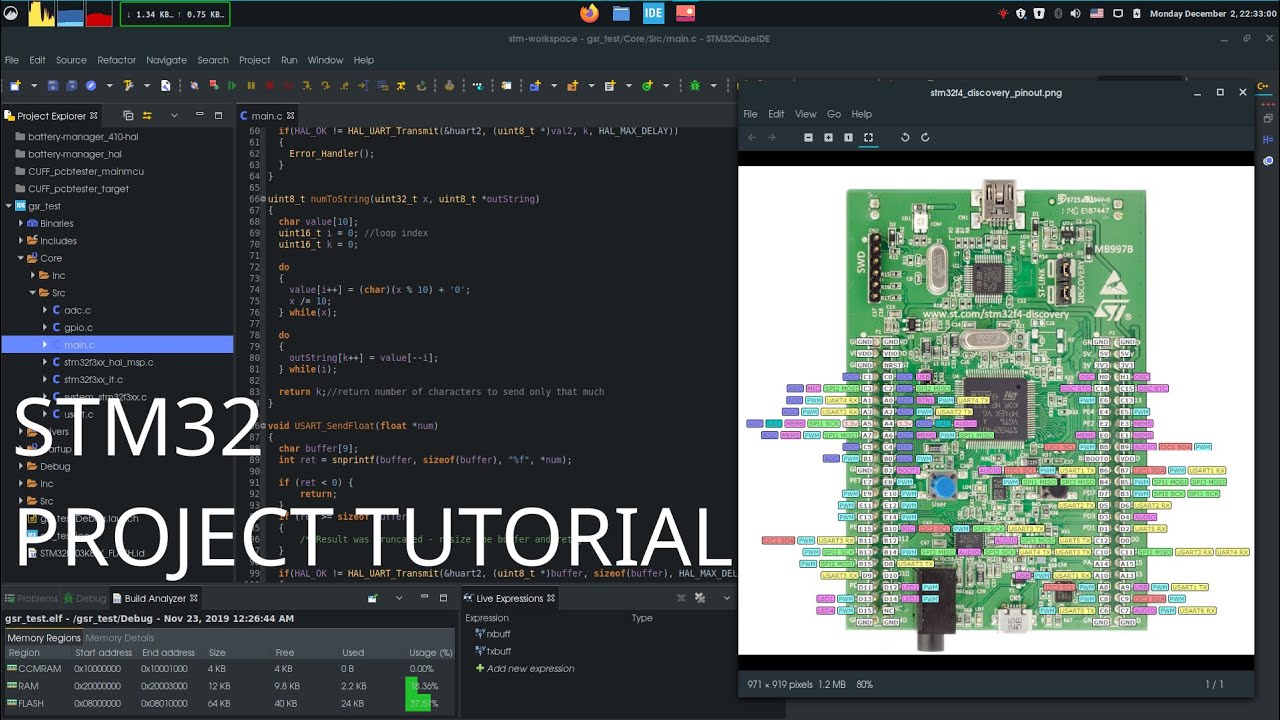Open Go menu in image viewer
Screen dimensions: 1280x720
[833, 114]
